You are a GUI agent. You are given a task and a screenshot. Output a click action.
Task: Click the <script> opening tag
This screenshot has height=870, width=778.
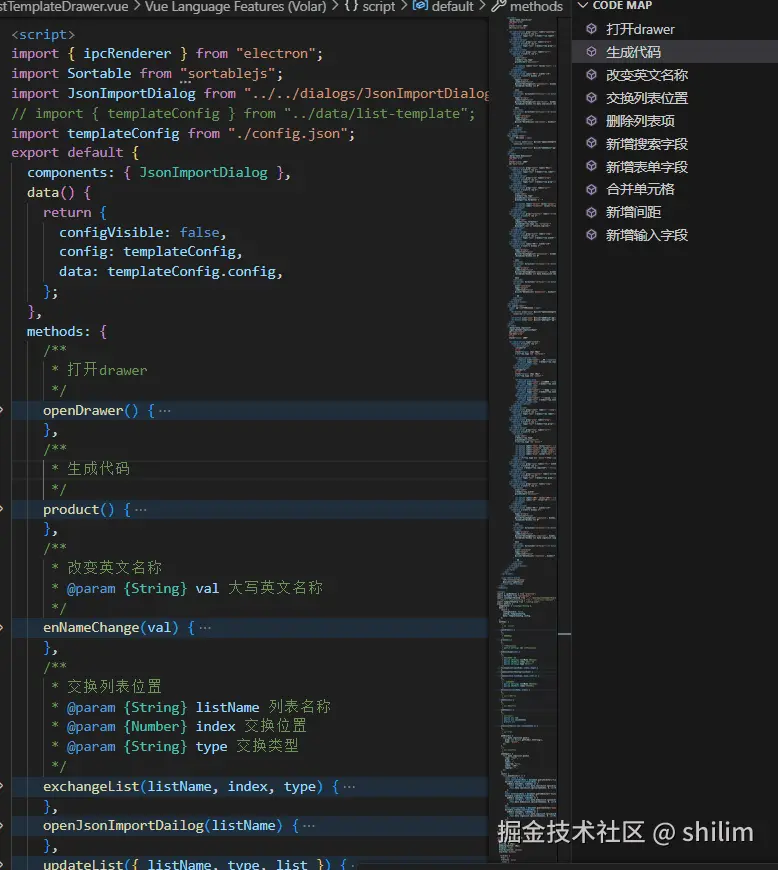point(43,34)
